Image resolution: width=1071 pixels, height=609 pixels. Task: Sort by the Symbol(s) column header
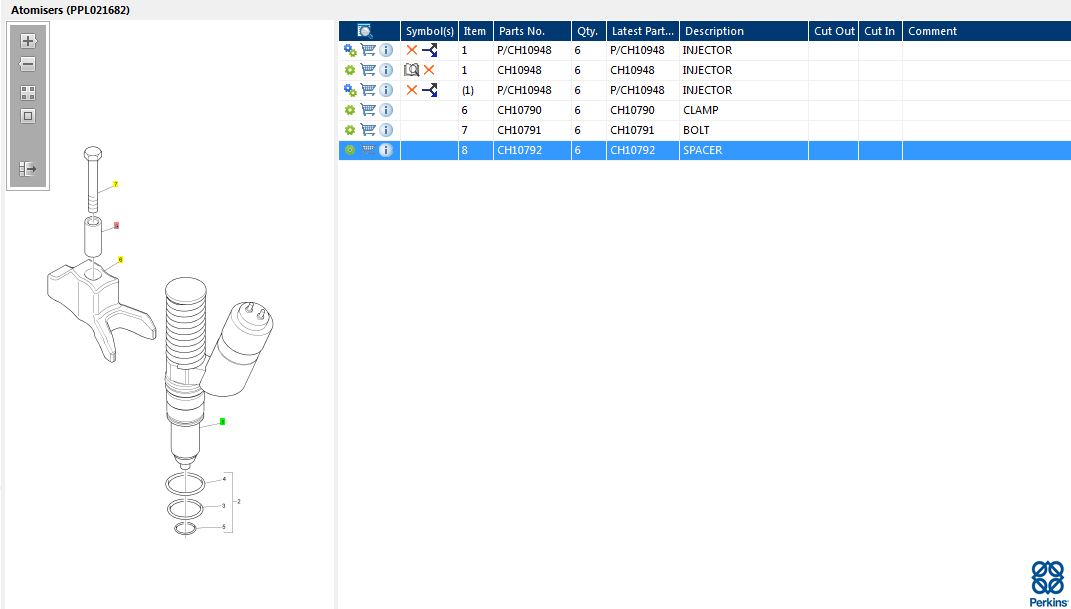(430, 31)
